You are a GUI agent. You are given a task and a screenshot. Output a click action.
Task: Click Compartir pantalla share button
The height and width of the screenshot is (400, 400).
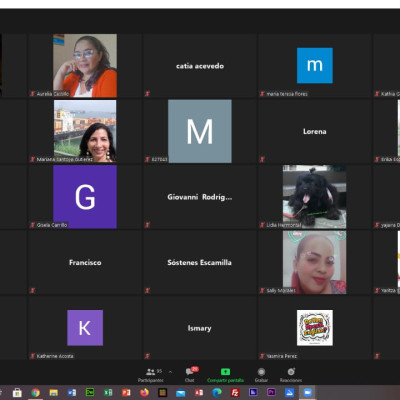pyautogui.click(x=225, y=375)
